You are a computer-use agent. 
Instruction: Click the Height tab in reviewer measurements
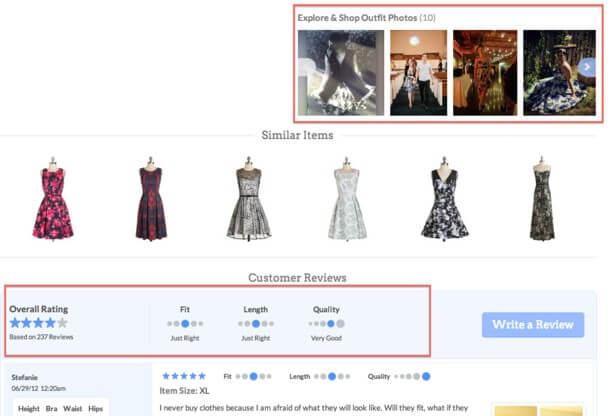click(29, 409)
